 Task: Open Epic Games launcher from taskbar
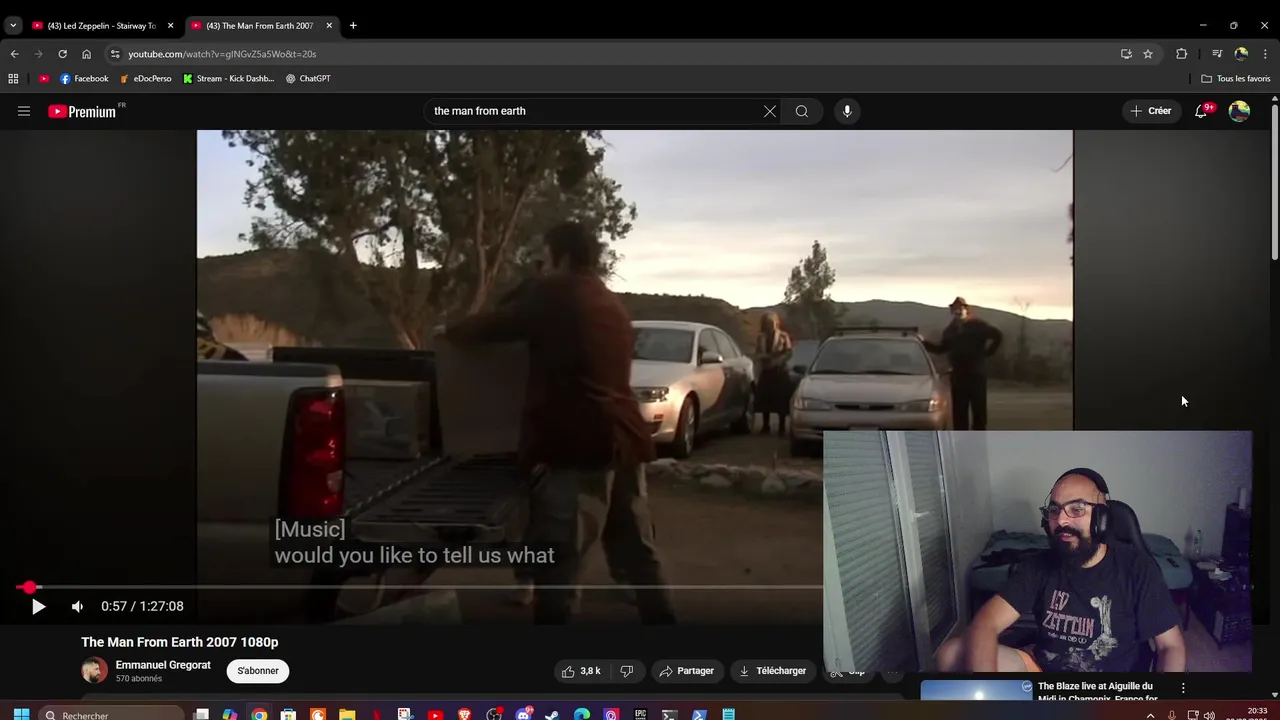tap(640, 714)
